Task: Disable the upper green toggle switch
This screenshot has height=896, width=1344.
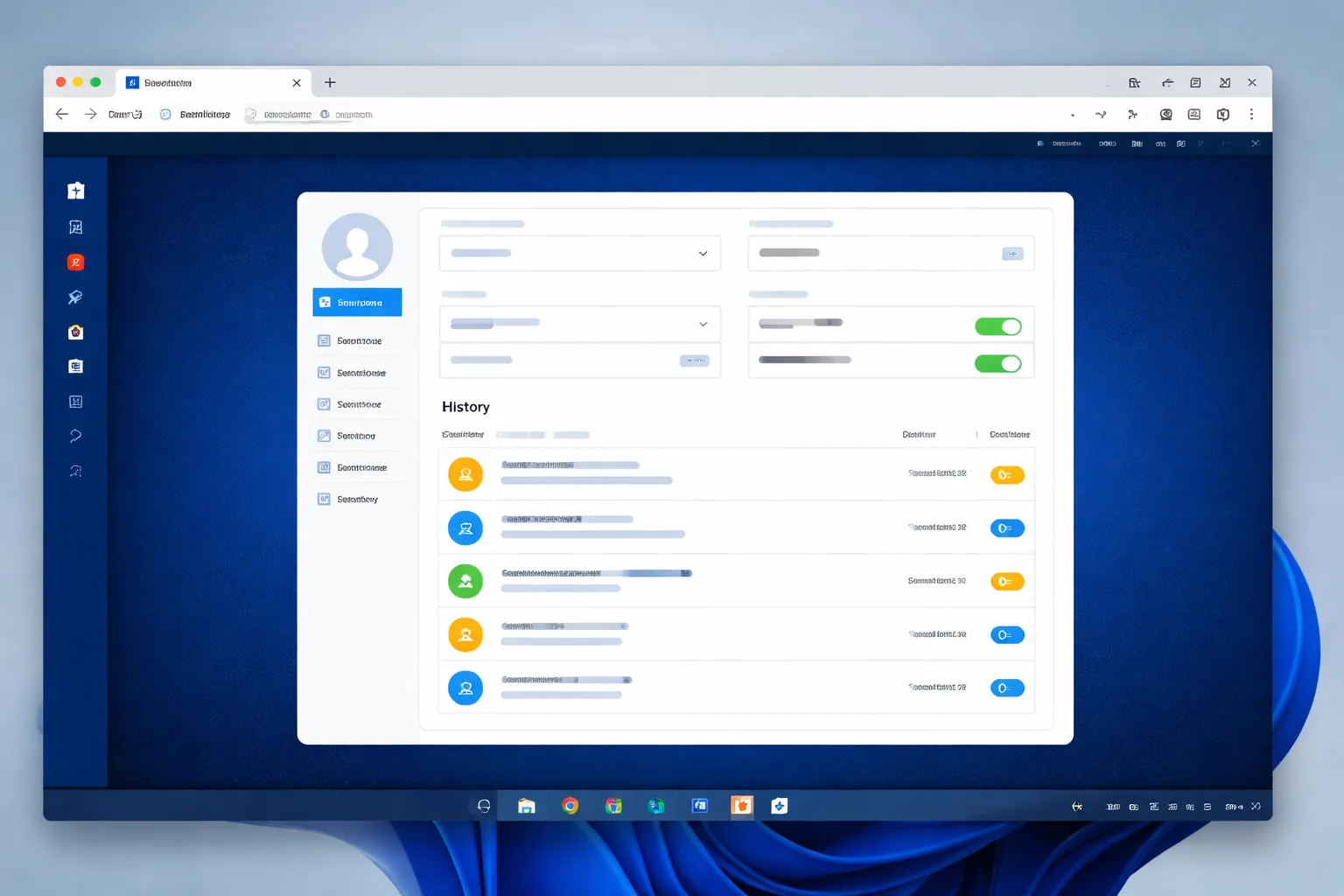Action: coord(998,326)
